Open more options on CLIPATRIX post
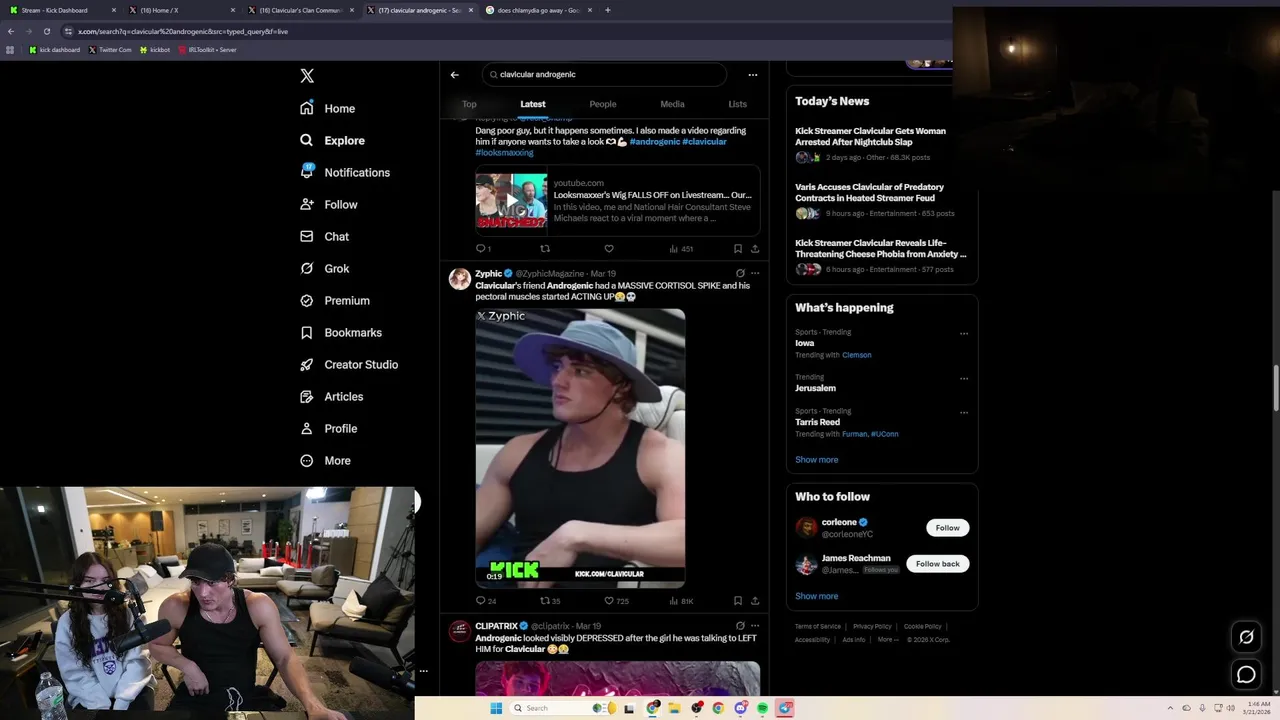Image resolution: width=1280 pixels, height=720 pixels. [x=755, y=626]
